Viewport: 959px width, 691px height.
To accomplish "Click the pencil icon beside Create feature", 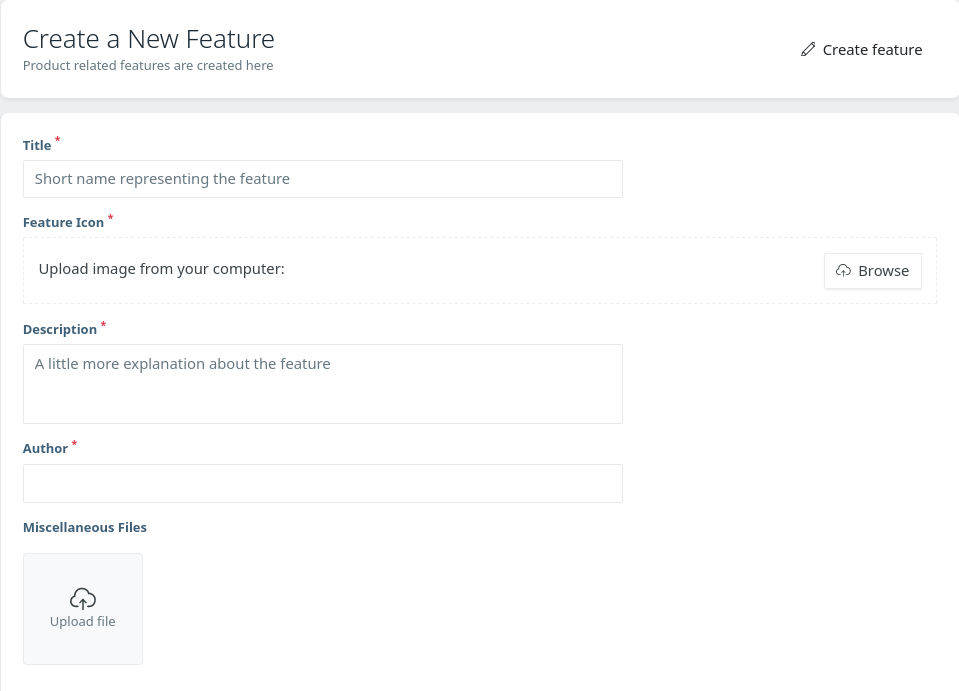I will (x=808, y=50).
